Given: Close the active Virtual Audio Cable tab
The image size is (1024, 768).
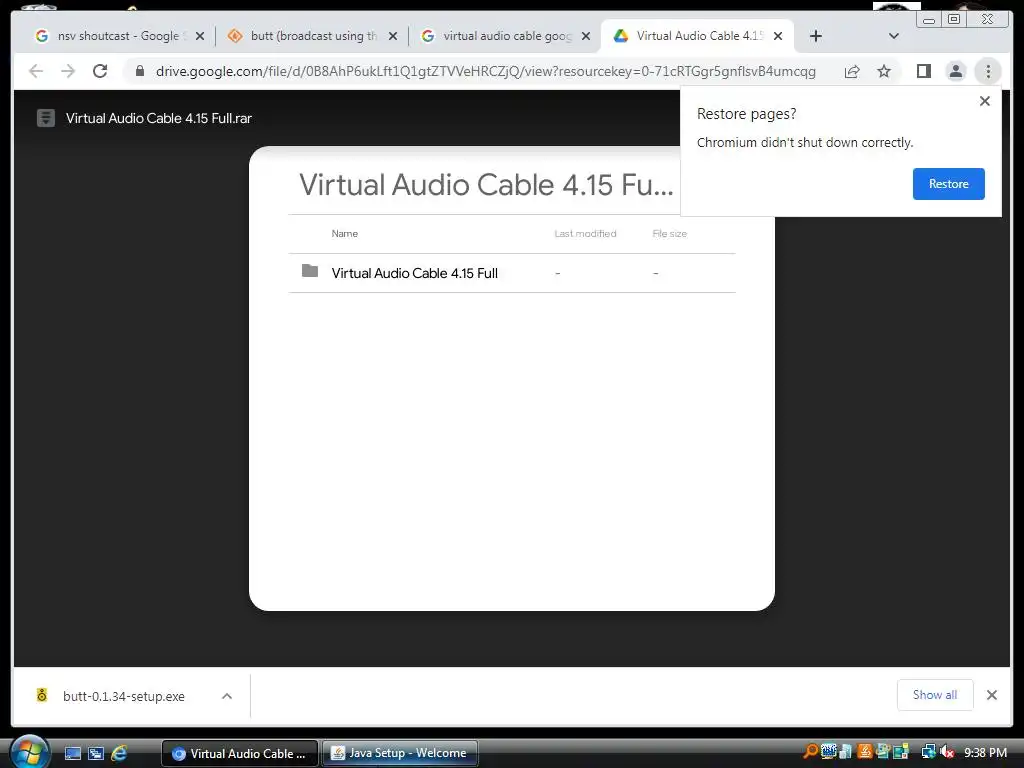Looking at the screenshot, I should (x=778, y=36).
